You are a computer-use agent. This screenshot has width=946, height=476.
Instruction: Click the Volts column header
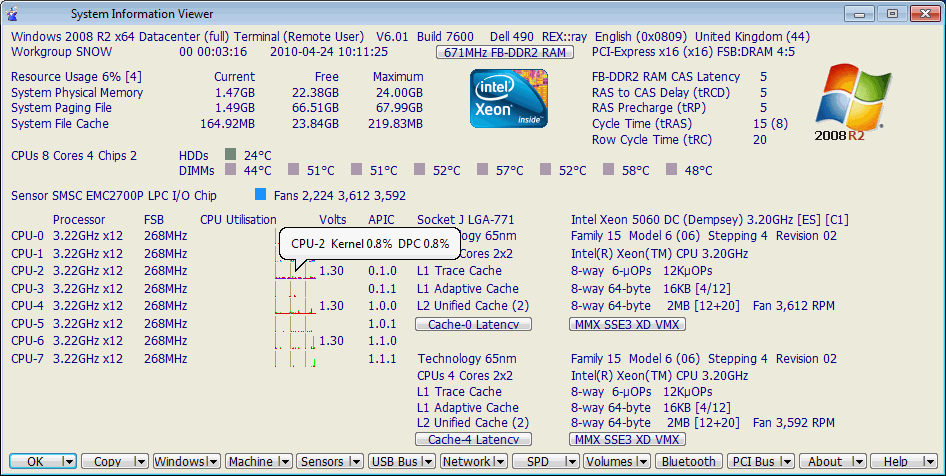(x=333, y=220)
